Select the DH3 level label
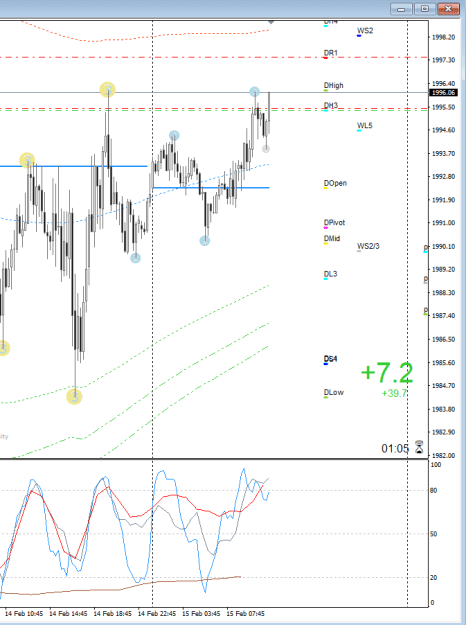 [x=330, y=106]
